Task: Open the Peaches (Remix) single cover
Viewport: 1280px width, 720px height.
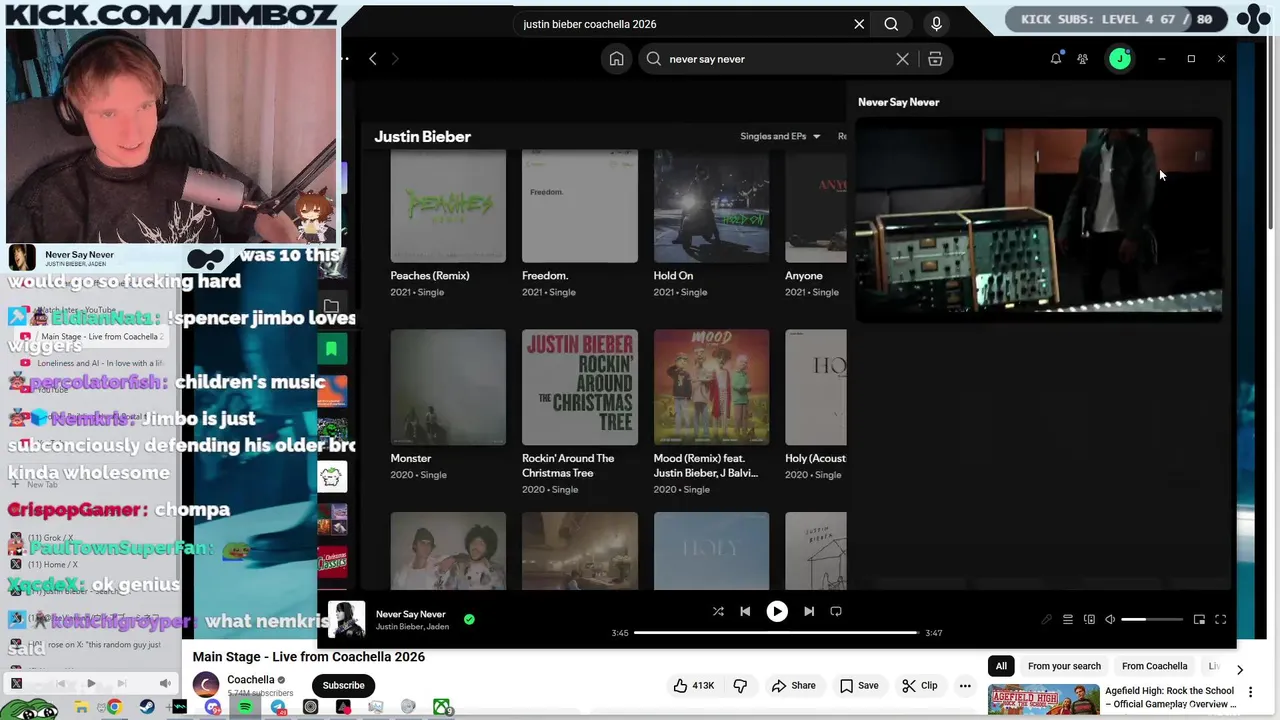Action: pos(448,206)
